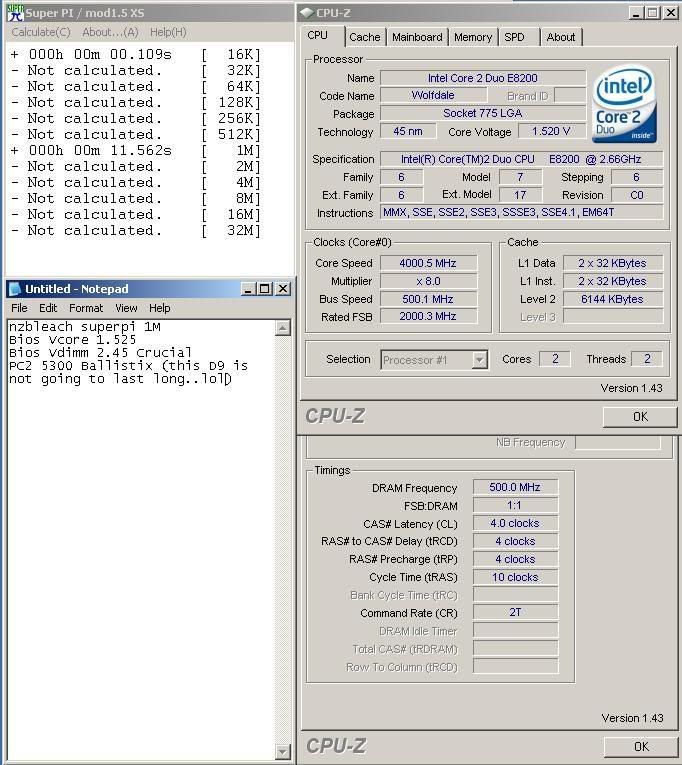Click the RAS# Precharge (tRP) value 4 clocks
This screenshot has height=765, width=682.
(515, 559)
